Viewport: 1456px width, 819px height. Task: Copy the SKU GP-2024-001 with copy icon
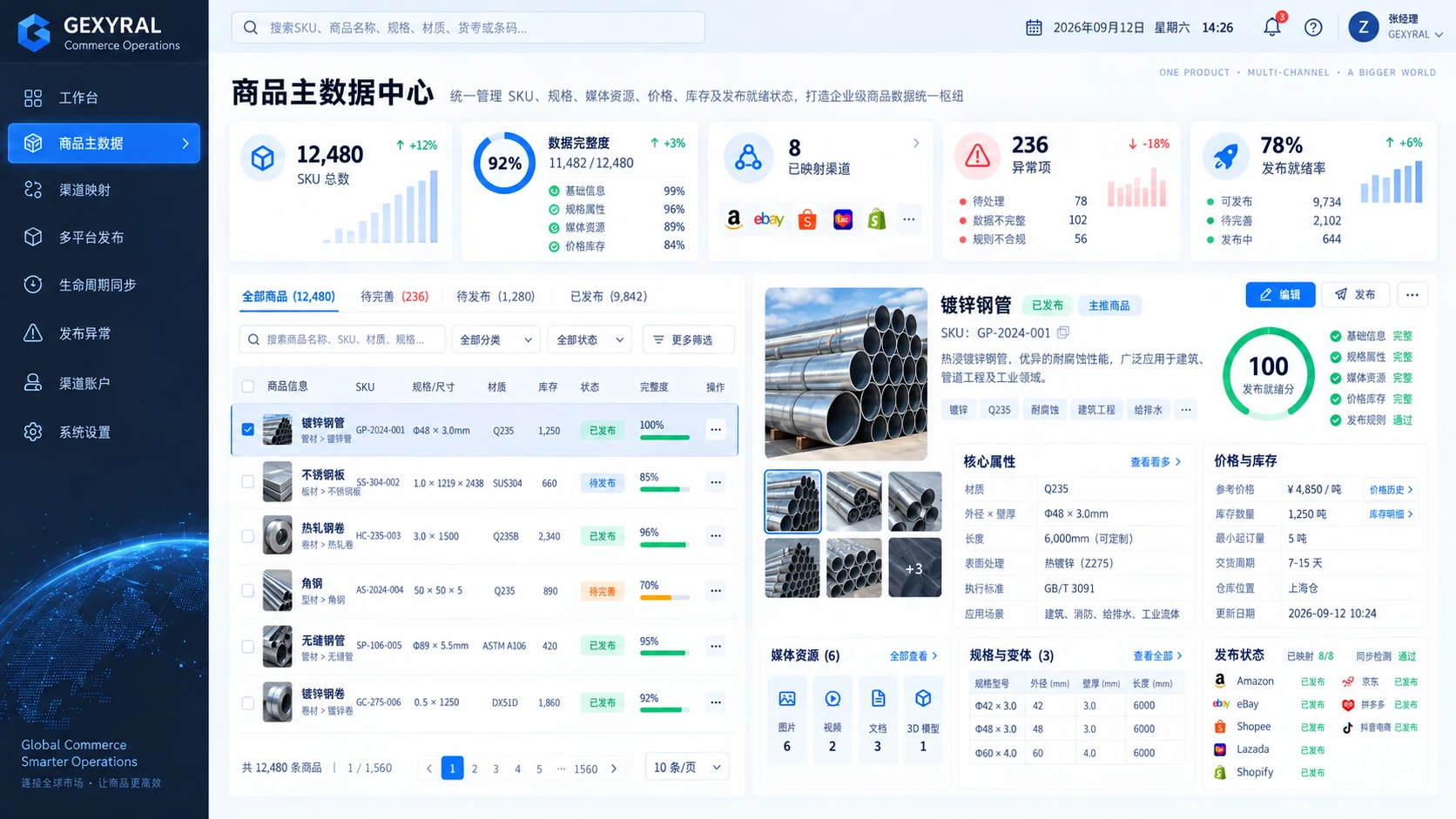(1063, 332)
